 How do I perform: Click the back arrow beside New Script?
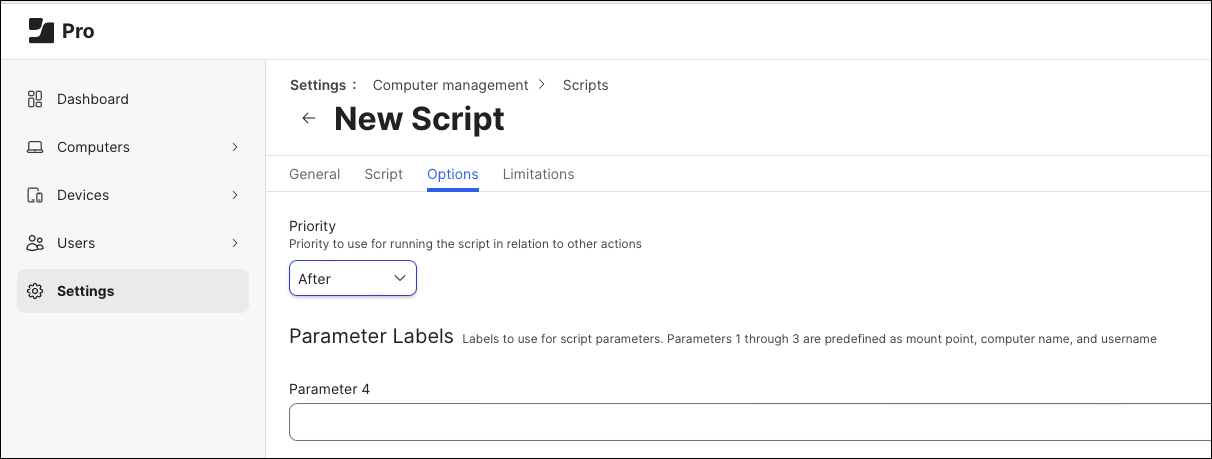click(309, 118)
